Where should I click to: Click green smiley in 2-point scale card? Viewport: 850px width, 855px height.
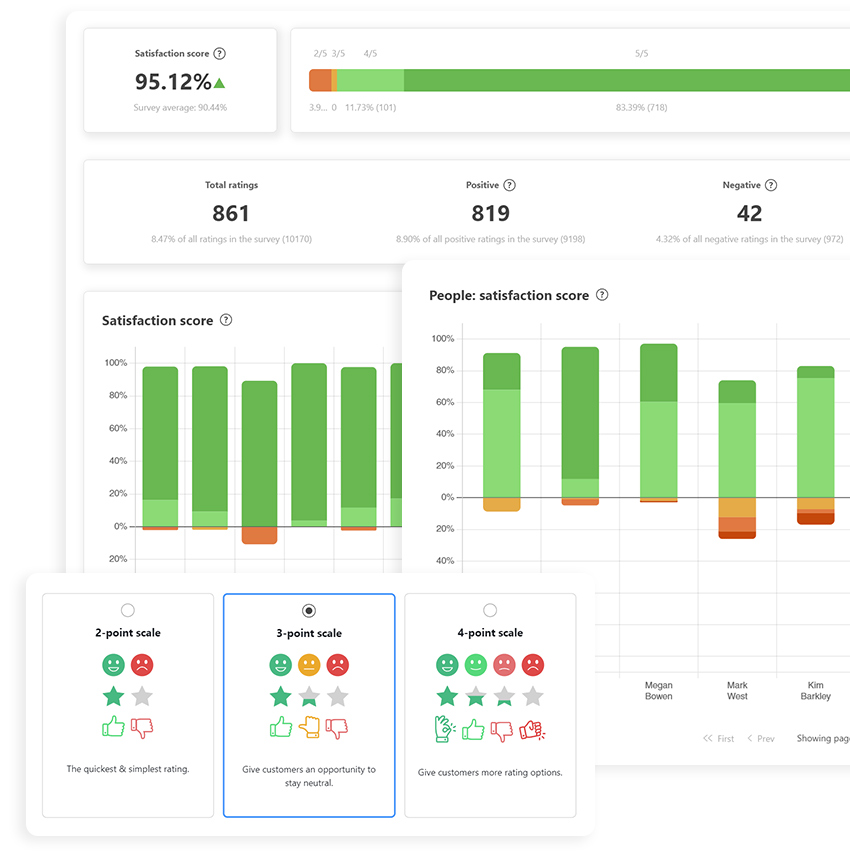click(x=113, y=665)
